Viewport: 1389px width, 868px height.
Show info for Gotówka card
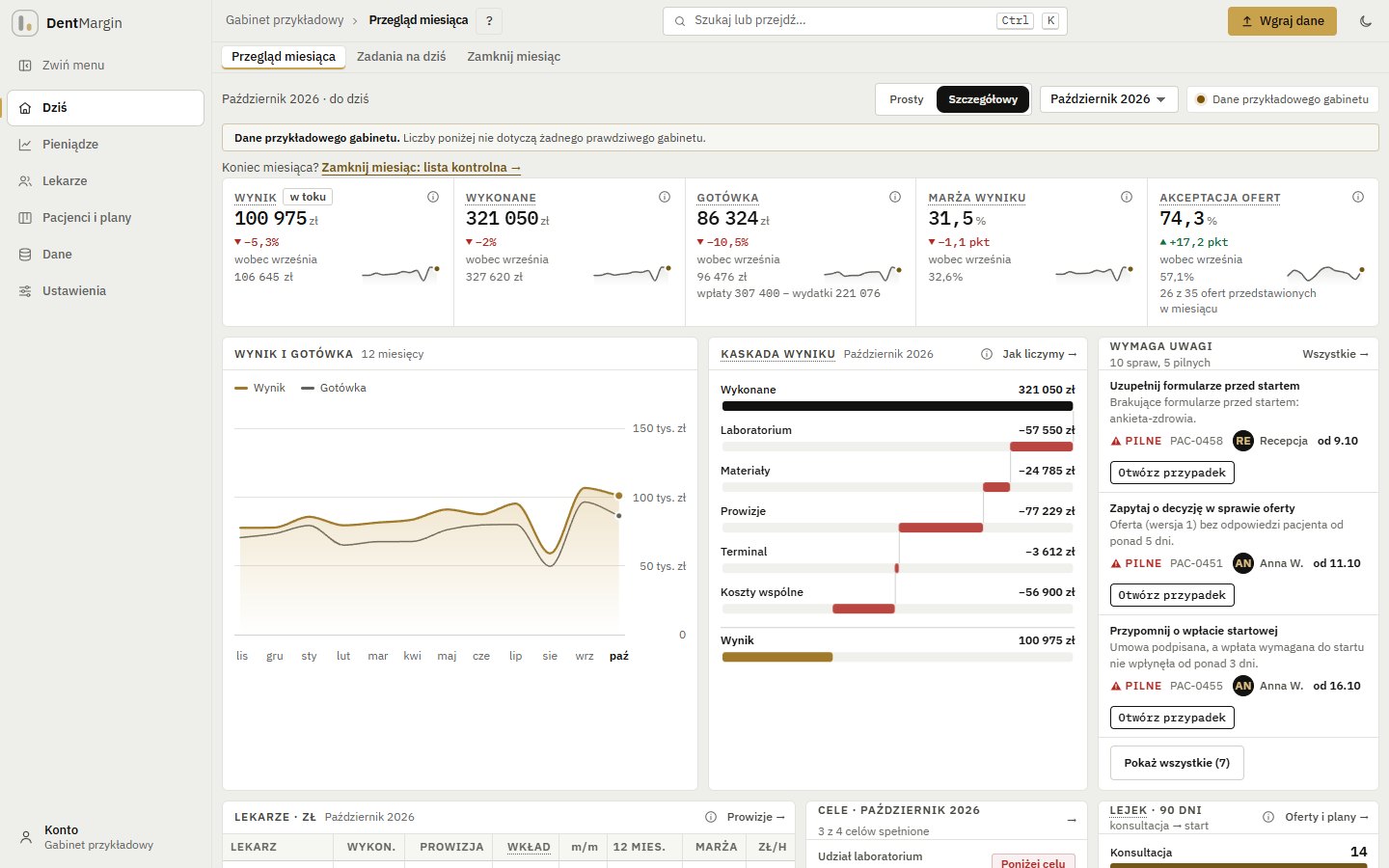[x=895, y=197]
